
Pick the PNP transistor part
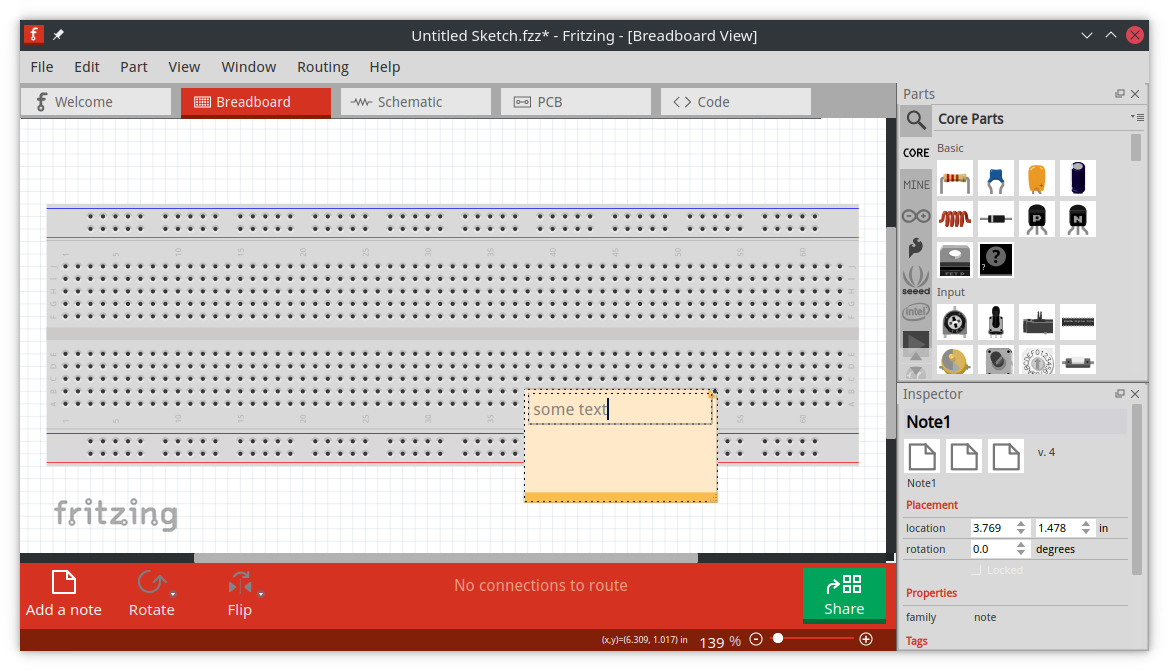(1036, 219)
